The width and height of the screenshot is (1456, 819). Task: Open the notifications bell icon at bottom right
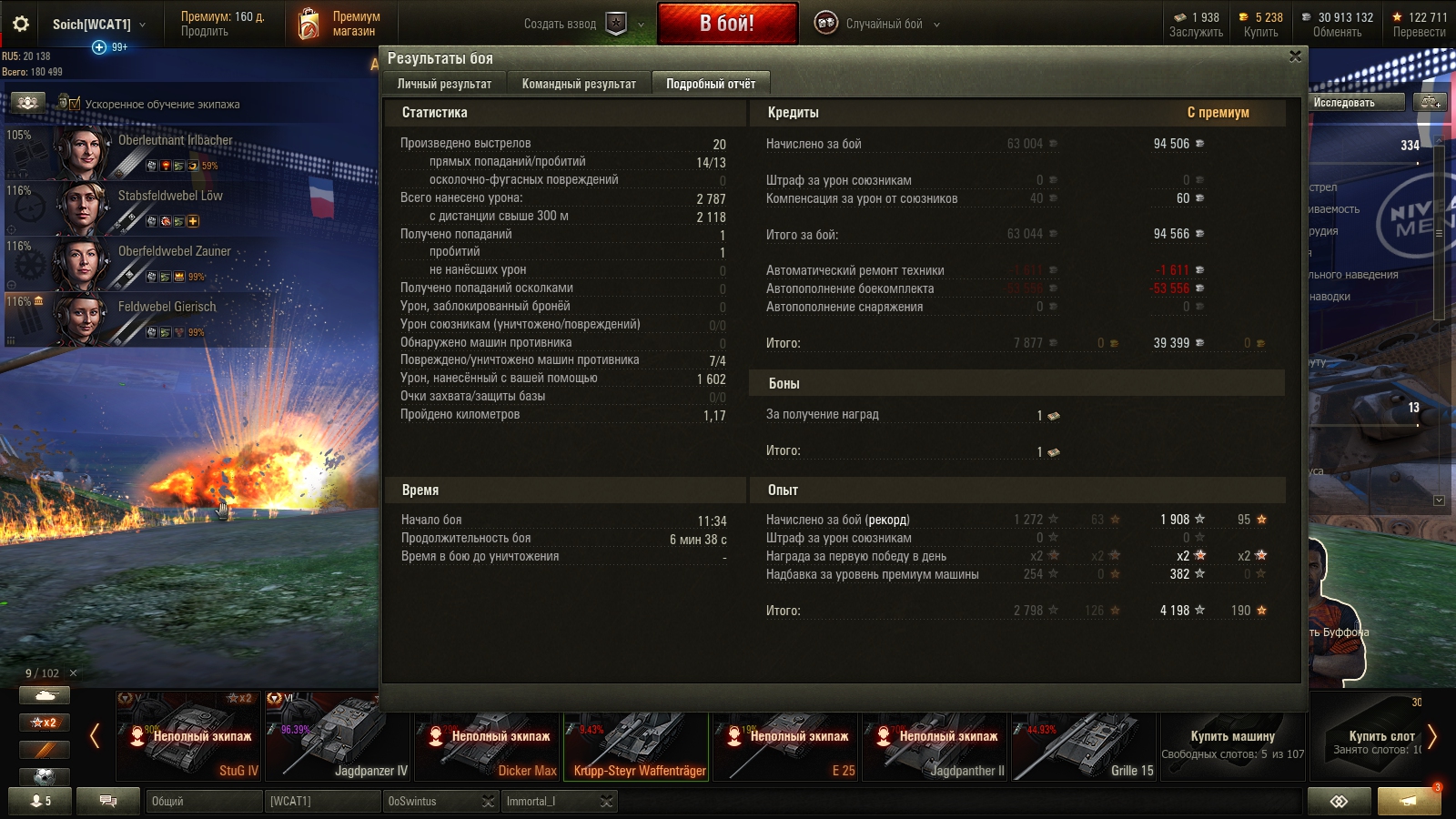[1409, 801]
